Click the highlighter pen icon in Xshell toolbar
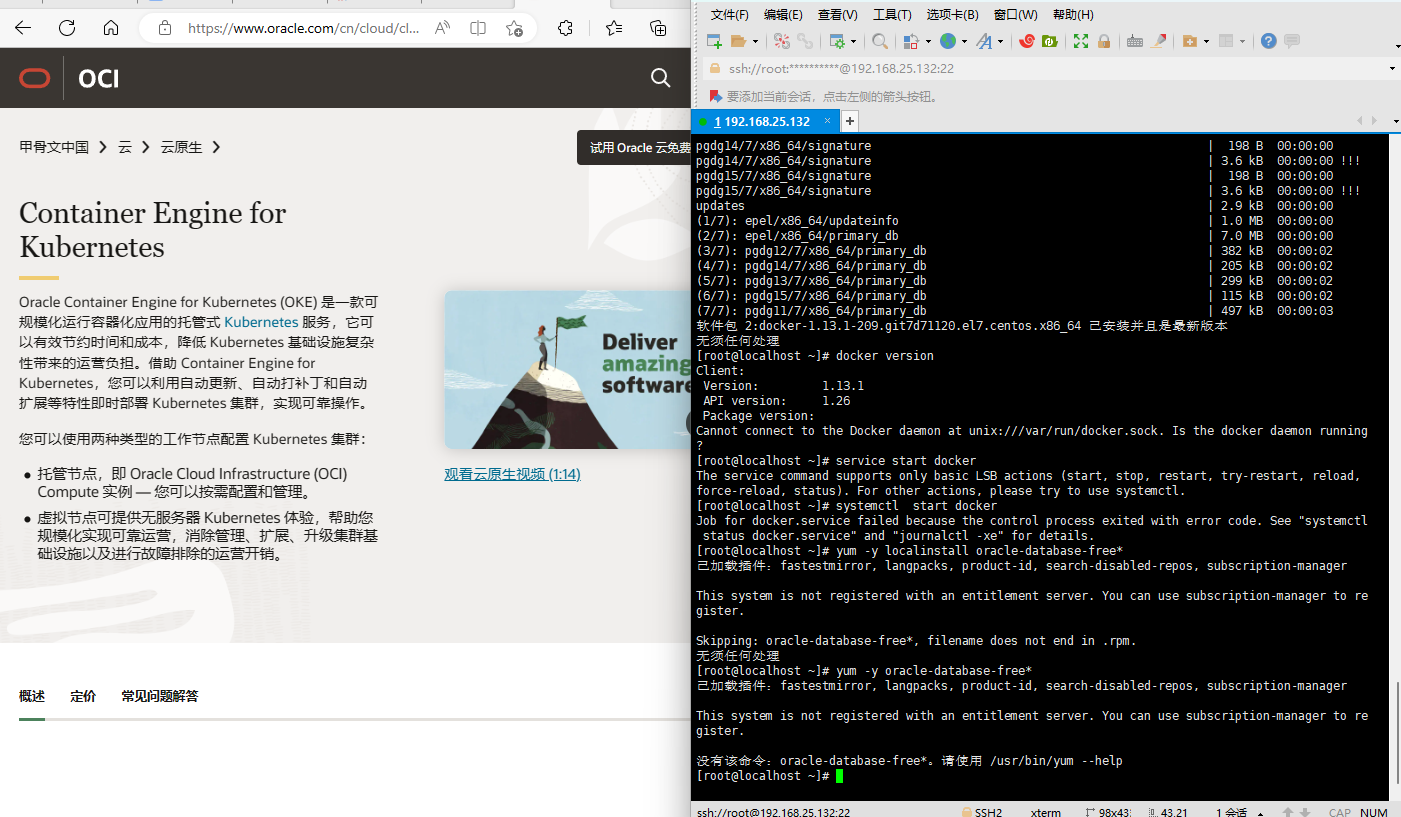This screenshot has height=817, width=1401. (1159, 41)
